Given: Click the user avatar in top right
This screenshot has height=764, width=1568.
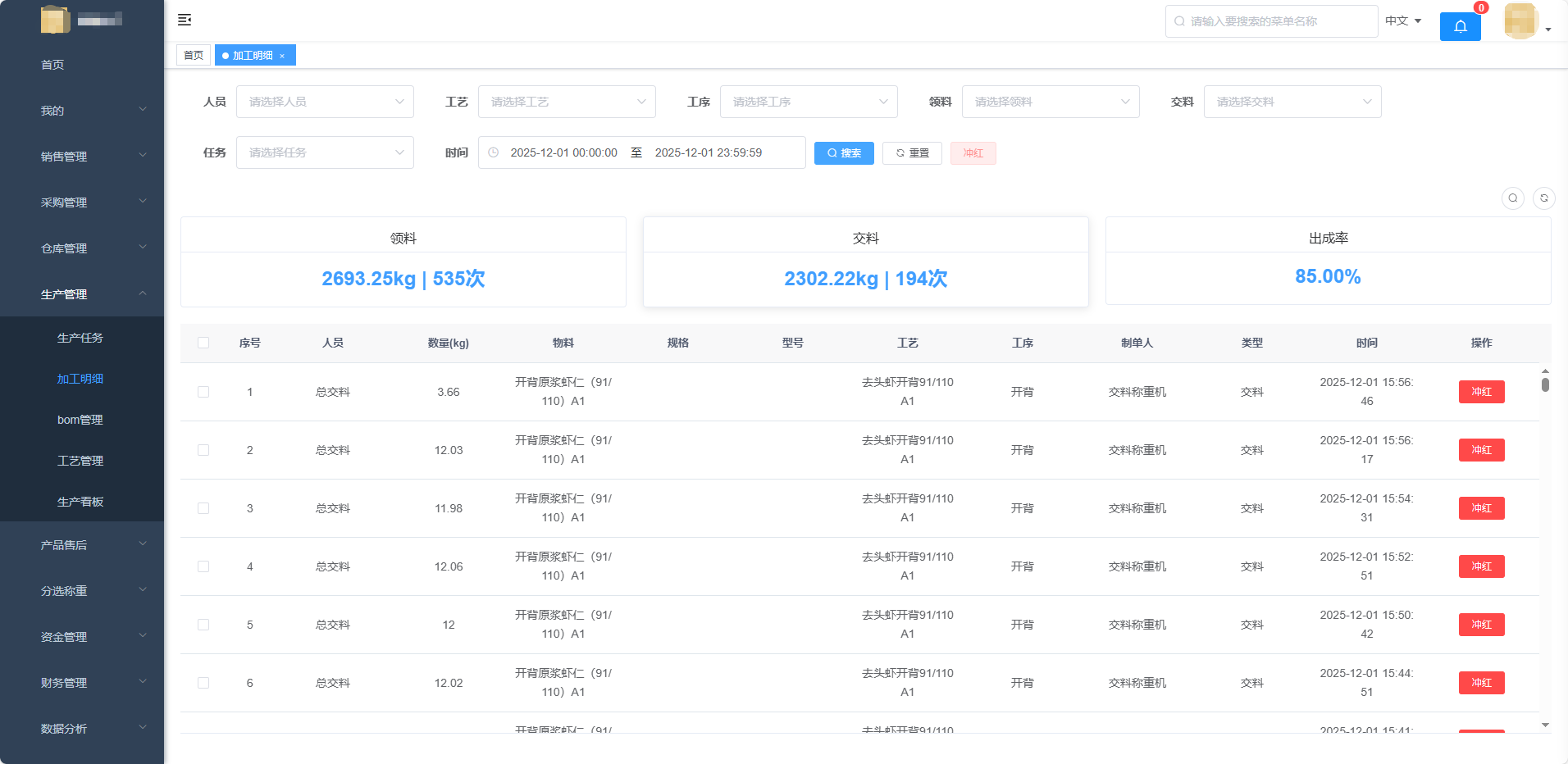Looking at the screenshot, I should (1520, 21).
